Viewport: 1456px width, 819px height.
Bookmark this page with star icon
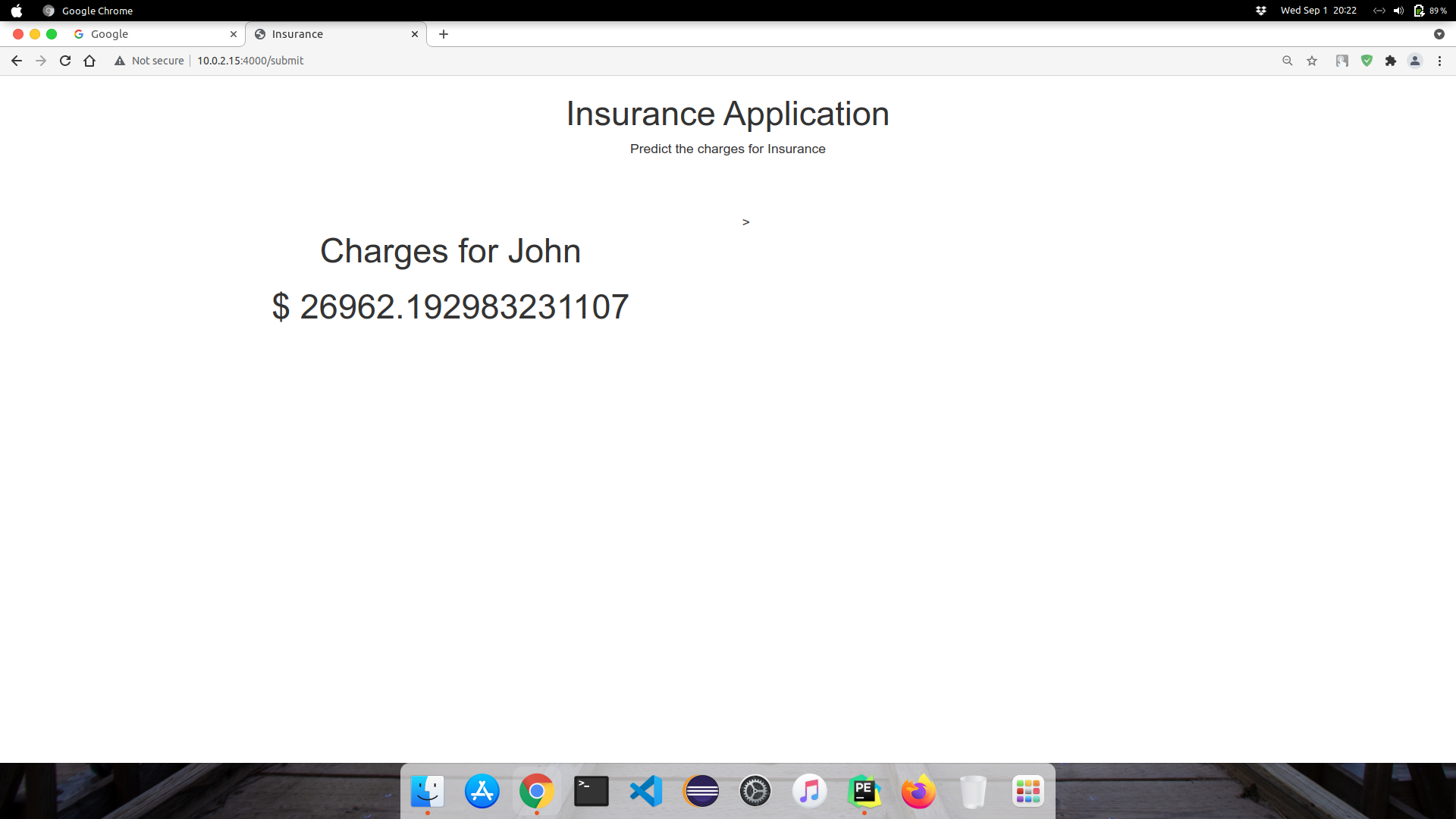1312,61
